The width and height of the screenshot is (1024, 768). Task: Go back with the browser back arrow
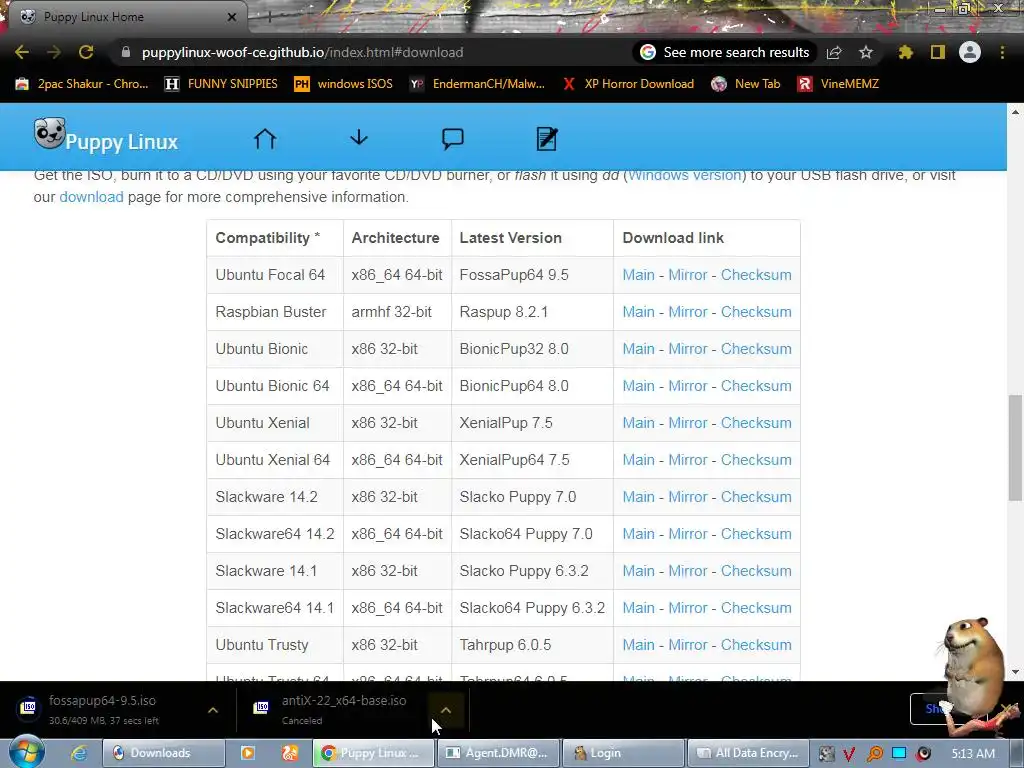pyautogui.click(x=22, y=52)
